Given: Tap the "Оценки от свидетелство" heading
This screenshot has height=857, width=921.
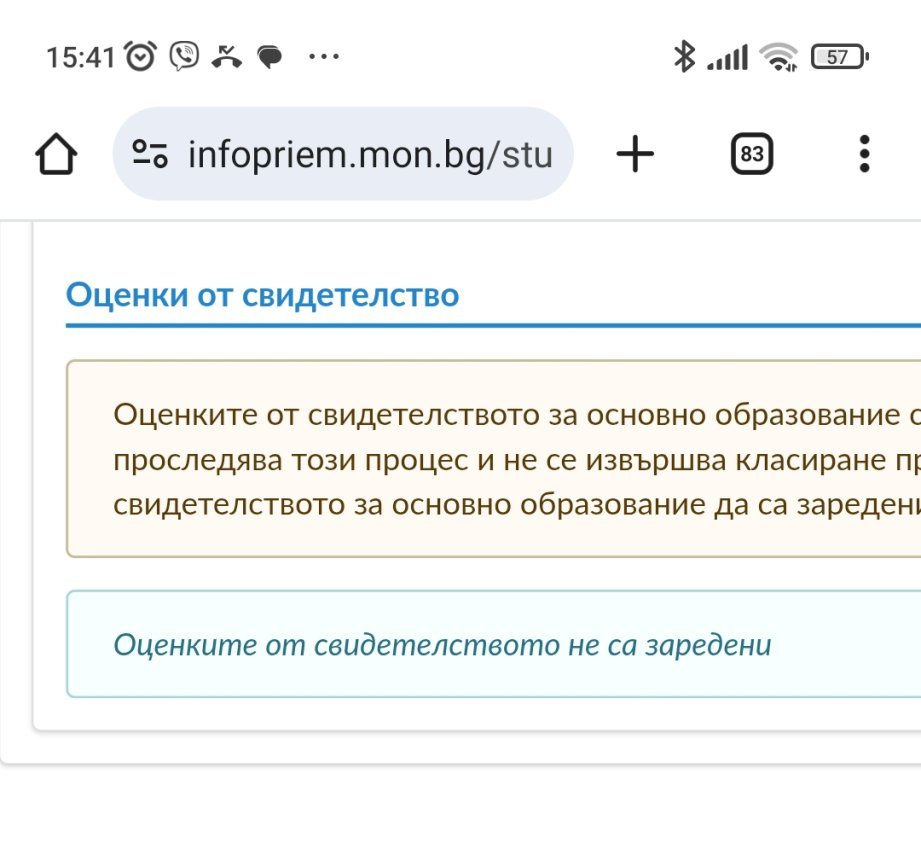Looking at the screenshot, I should 262,295.
